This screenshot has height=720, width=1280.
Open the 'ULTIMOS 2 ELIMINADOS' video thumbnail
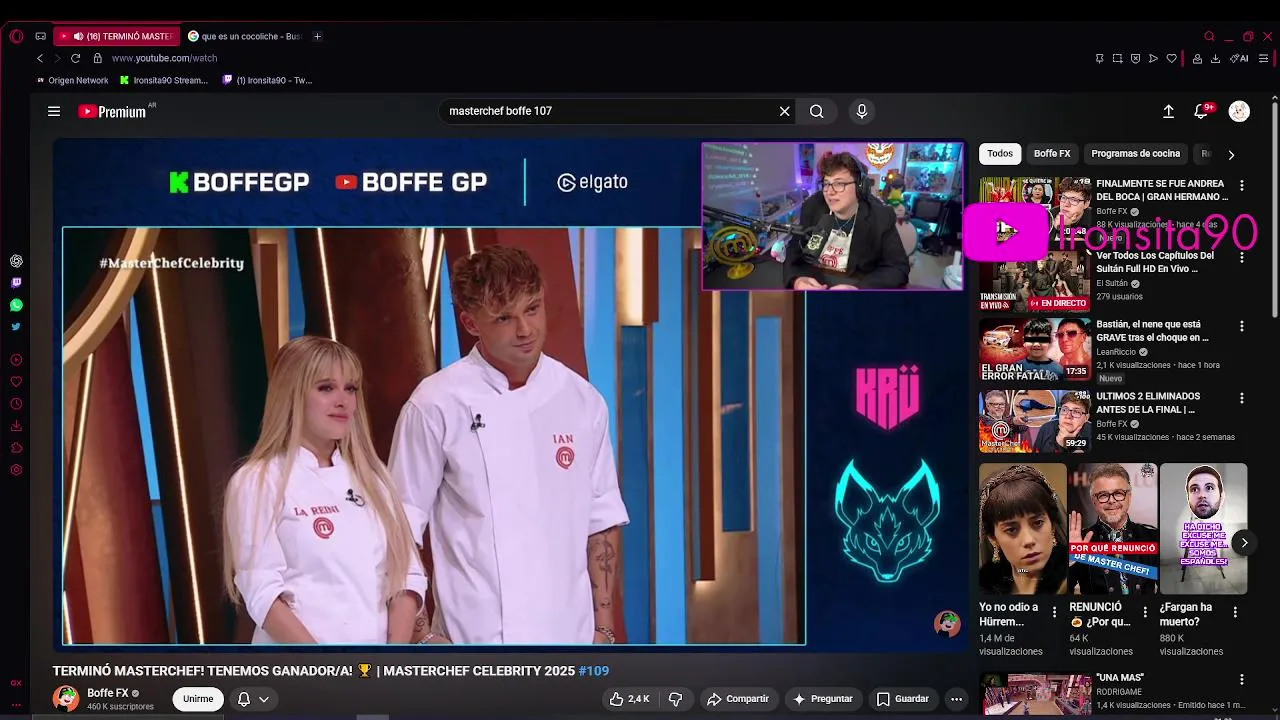1035,422
